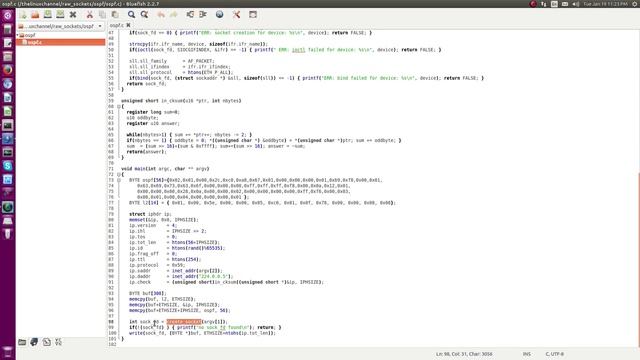
Task: Open the system gear session menu
Action: click(x=635, y=4)
